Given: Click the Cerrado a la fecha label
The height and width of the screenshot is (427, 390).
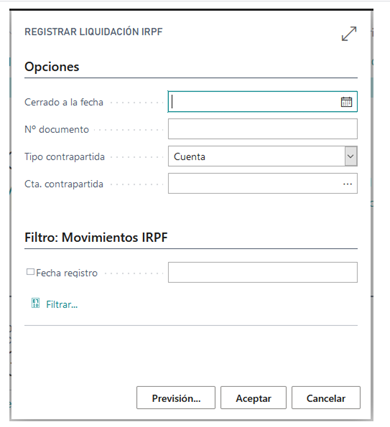Looking at the screenshot, I should pos(64,102).
